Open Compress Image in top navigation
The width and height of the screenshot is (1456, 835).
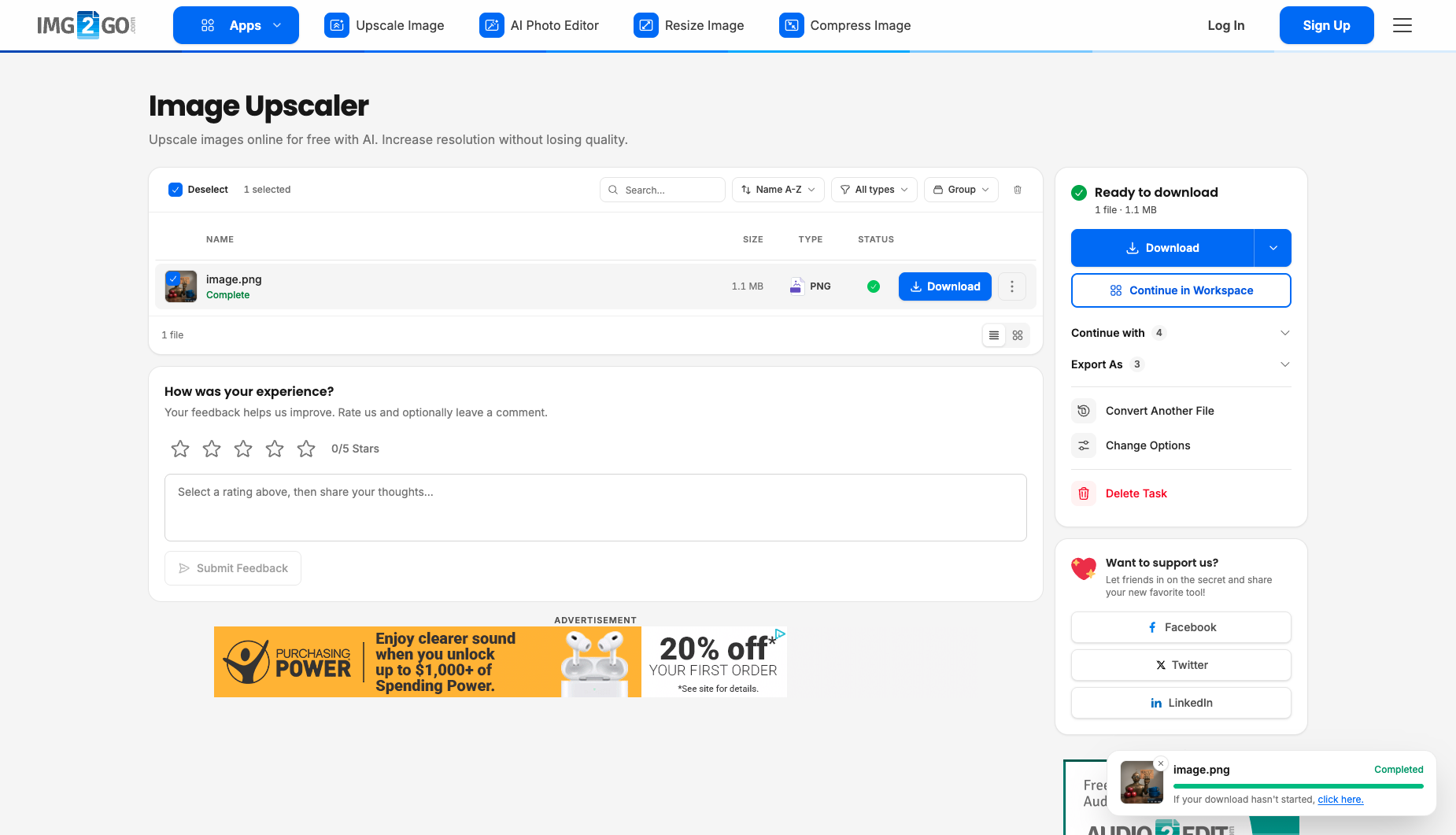845,25
